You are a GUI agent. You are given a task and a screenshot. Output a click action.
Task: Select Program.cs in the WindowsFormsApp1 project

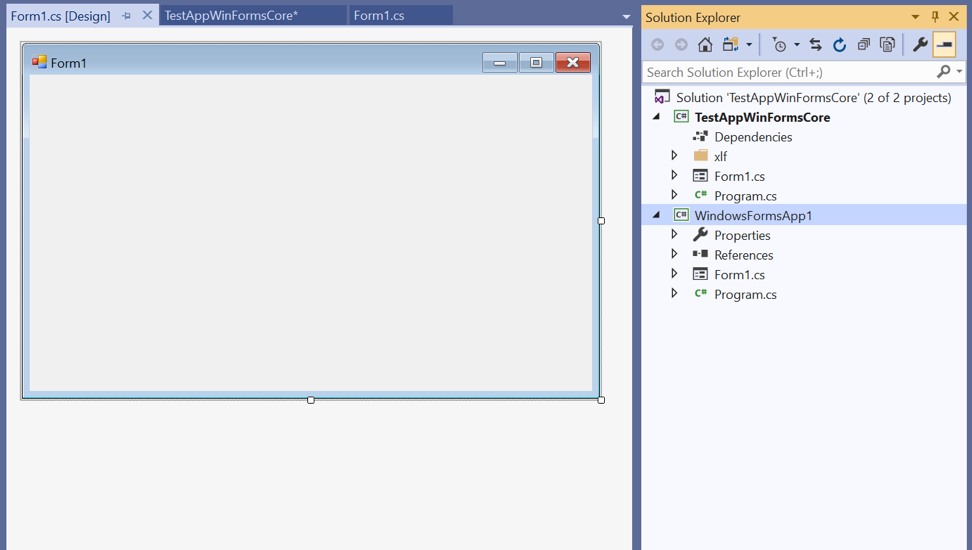[745, 295]
